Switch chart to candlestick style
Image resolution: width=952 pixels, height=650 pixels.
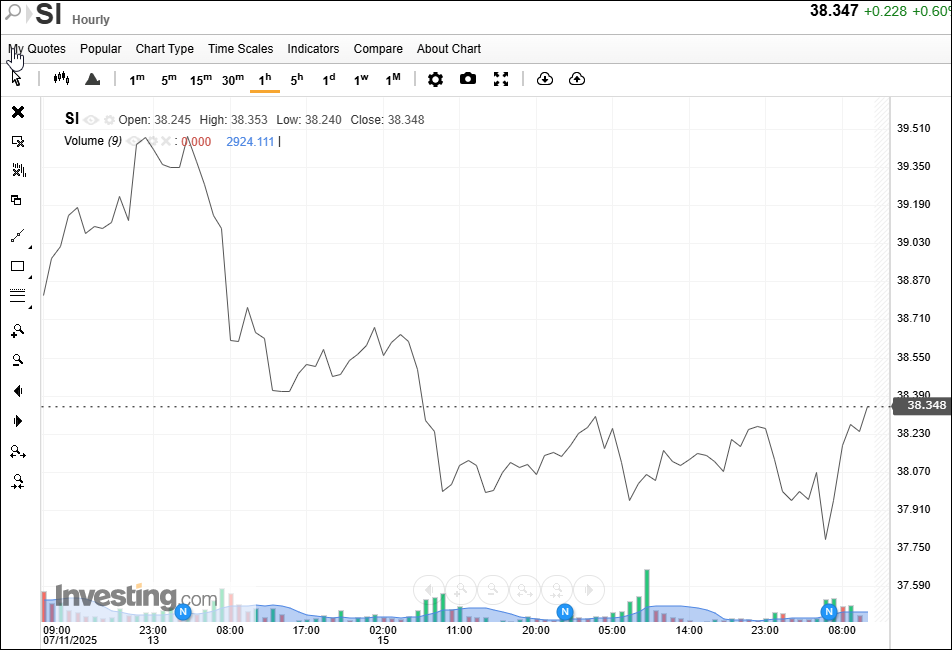click(x=61, y=78)
